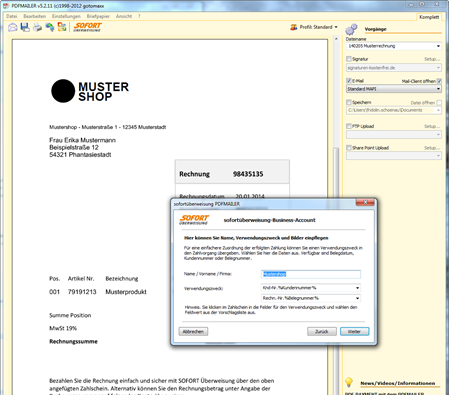Open the Briefpapier menu
This screenshot has height=395, width=449.
[98, 16]
